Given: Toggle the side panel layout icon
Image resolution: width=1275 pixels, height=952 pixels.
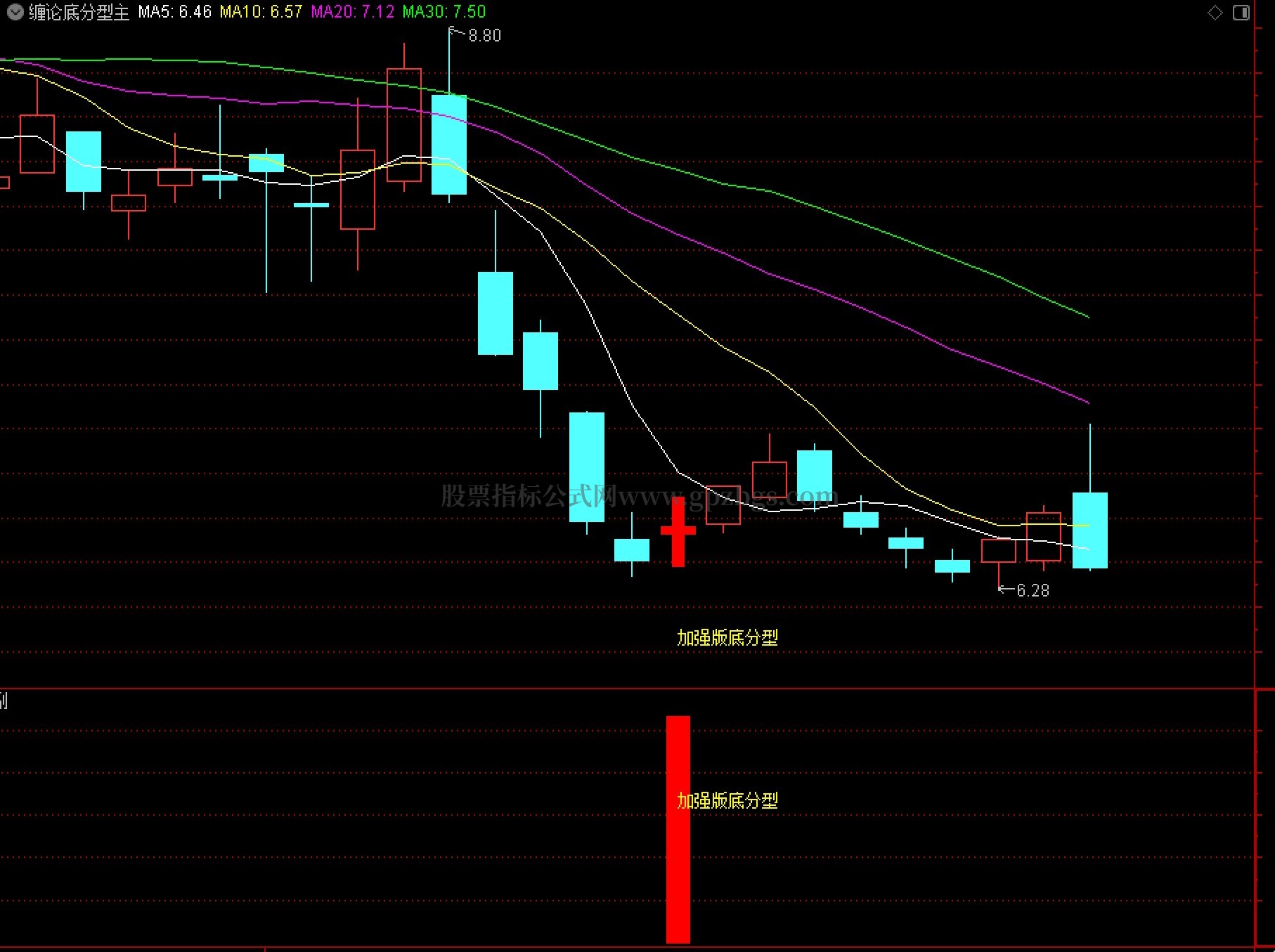Looking at the screenshot, I should 1241,13.
